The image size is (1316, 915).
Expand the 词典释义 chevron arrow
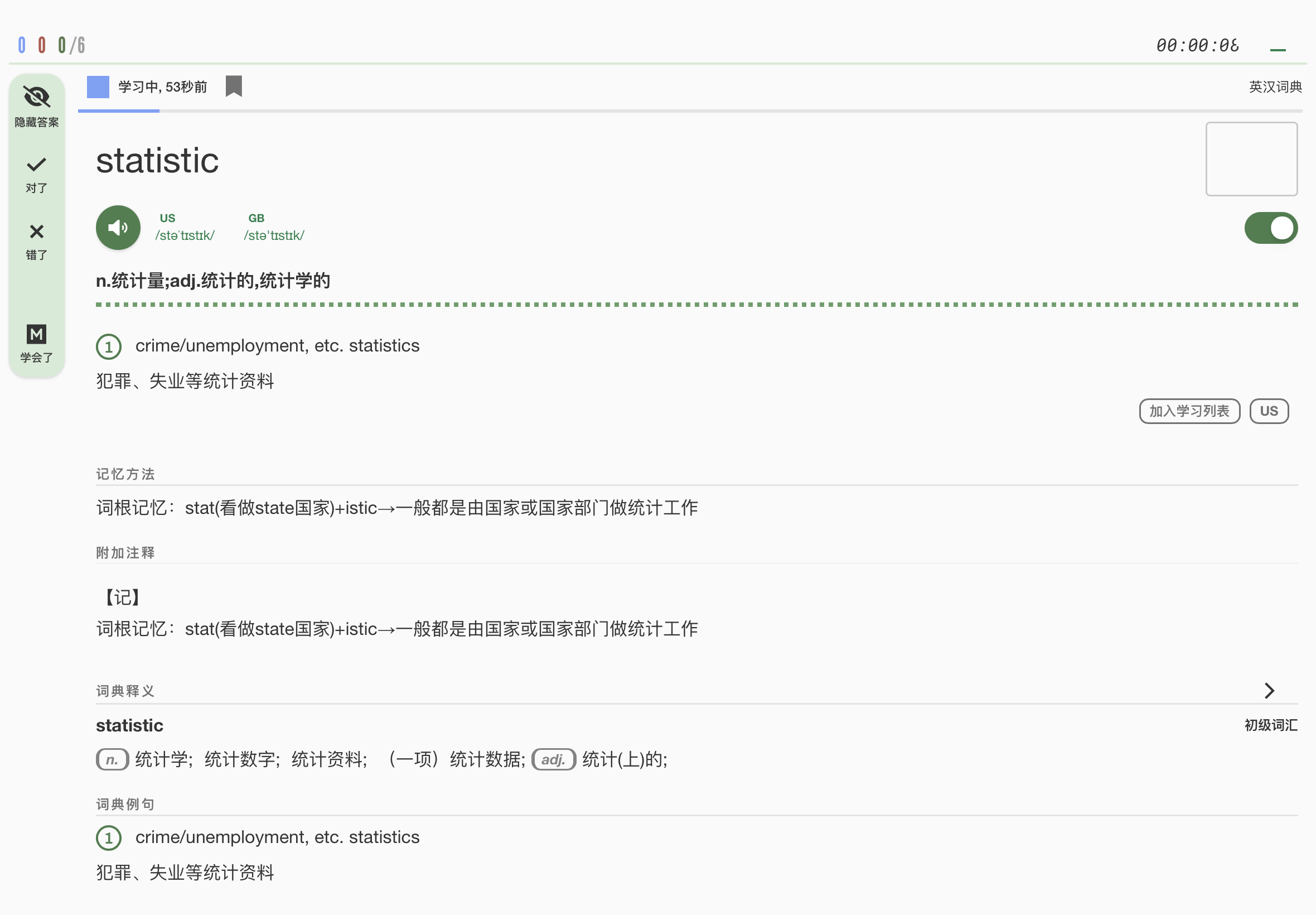(1269, 690)
